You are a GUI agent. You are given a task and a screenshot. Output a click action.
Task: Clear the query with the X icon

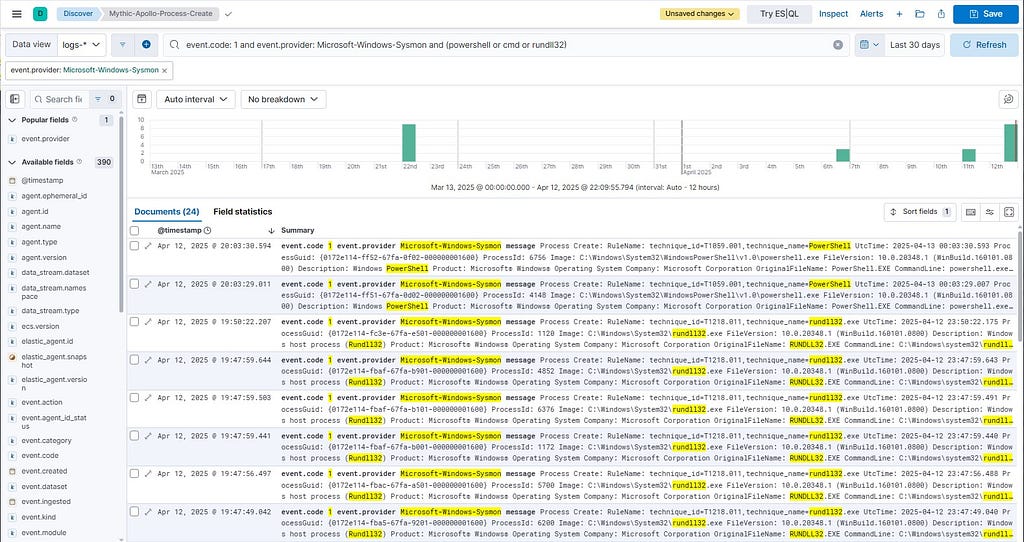tap(838, 45)
